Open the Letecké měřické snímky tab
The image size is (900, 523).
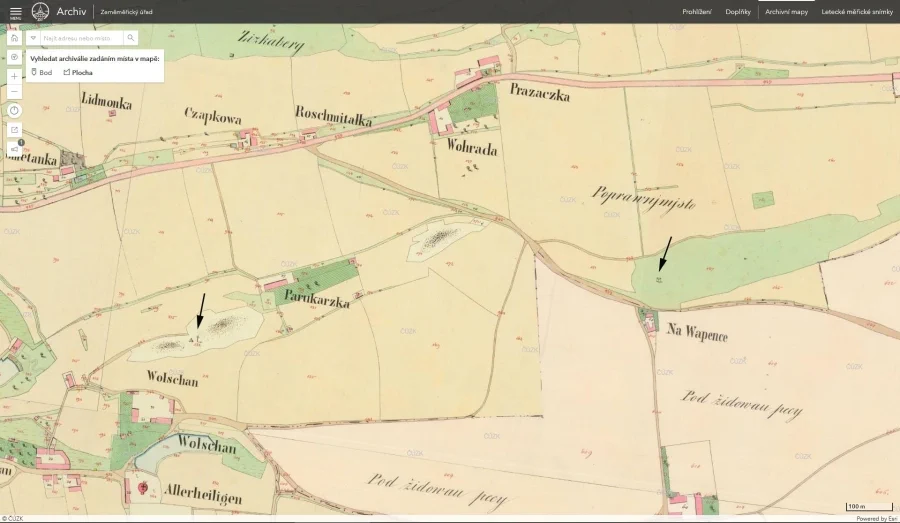(x=857, y=11)
